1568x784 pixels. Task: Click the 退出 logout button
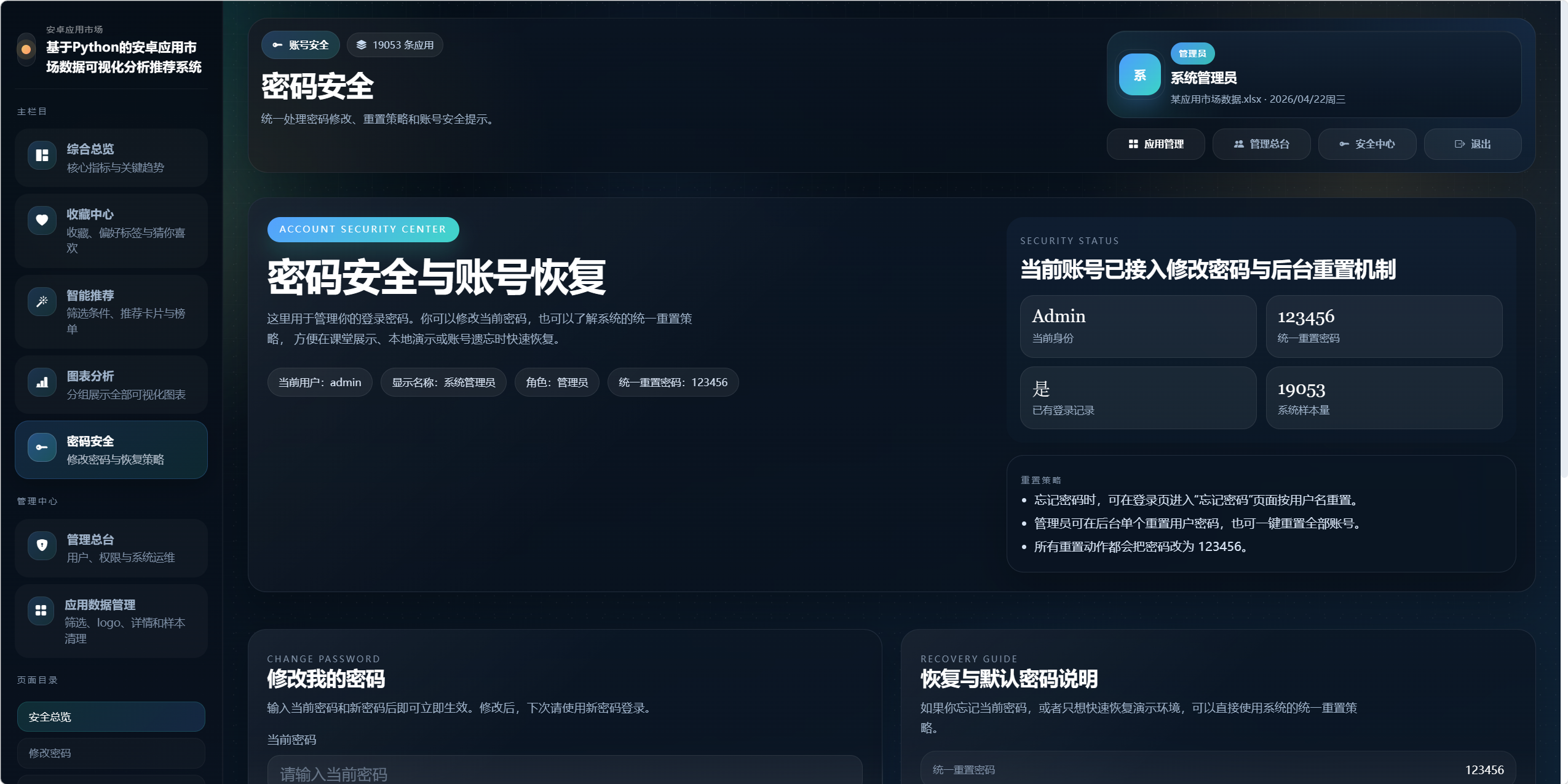[1473, 144]
